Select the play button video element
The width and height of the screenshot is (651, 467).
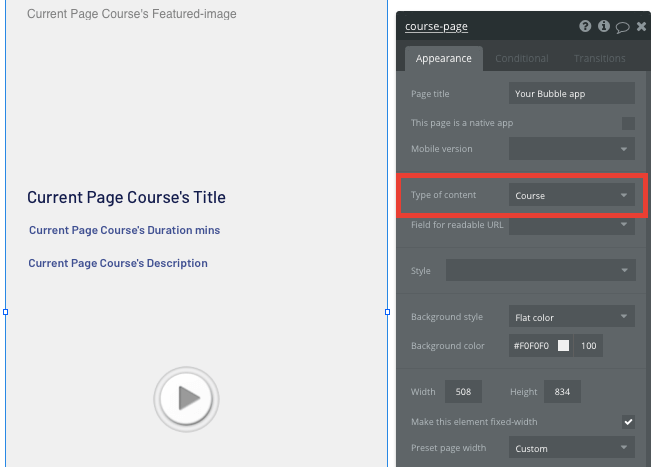(186, 399)
